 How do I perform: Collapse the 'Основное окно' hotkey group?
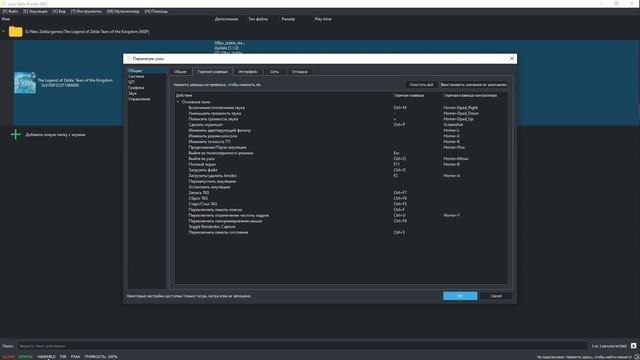pyautogui.click(x=178, y=102)
